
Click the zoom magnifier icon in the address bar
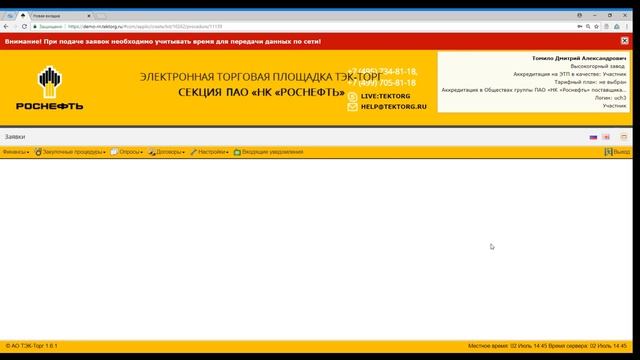click(588, 27)
